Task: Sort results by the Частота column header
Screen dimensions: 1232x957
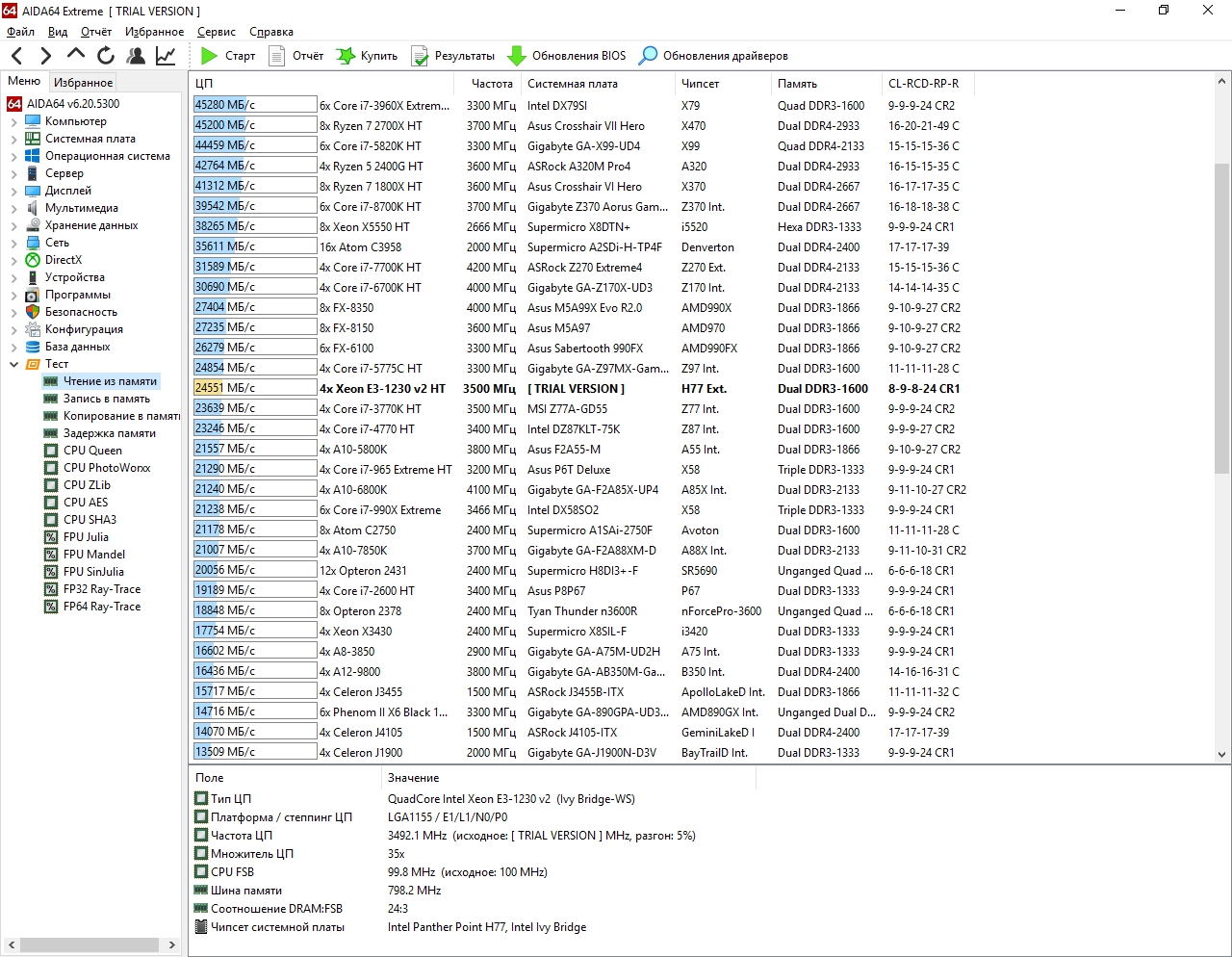Action: (487, 84)
